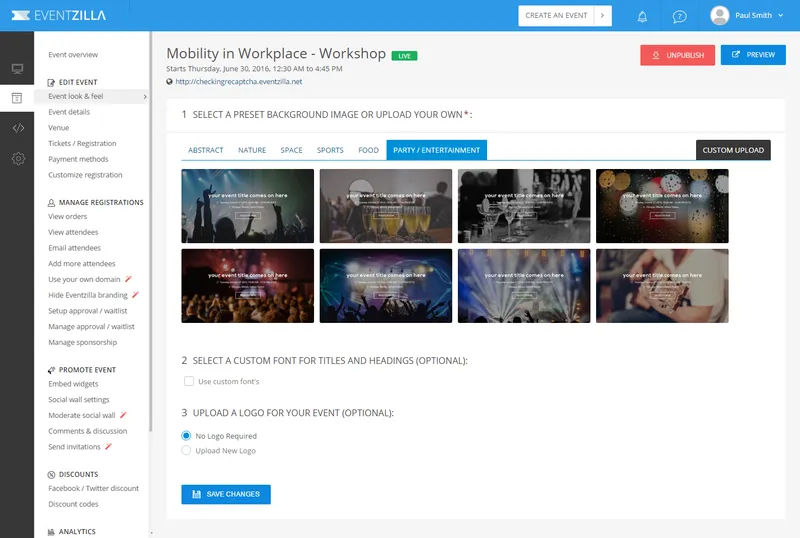Click the Discounts percent icon
The width and height of the screenshot is (800, 538).
(x=51, y=475)
